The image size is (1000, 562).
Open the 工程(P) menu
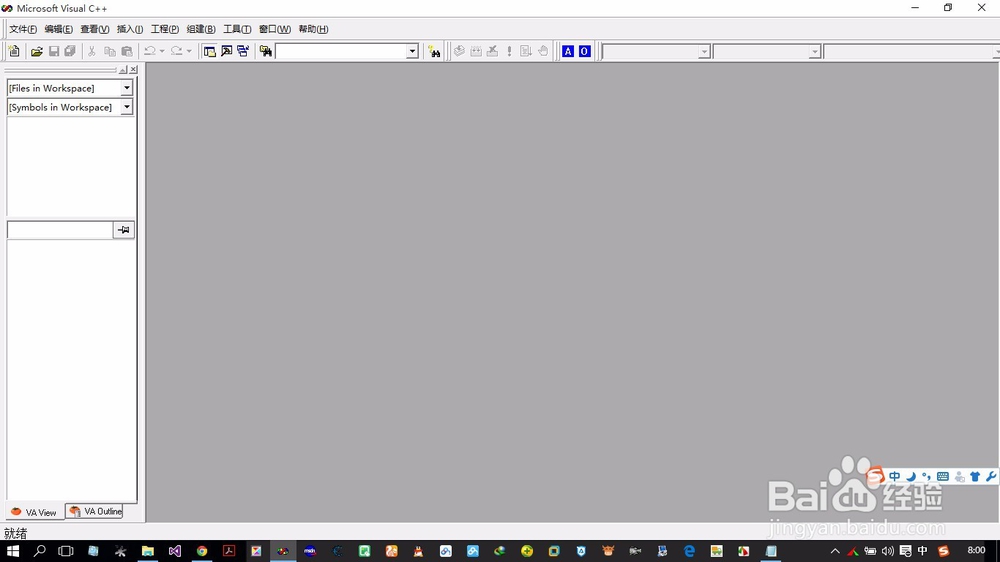165,29
